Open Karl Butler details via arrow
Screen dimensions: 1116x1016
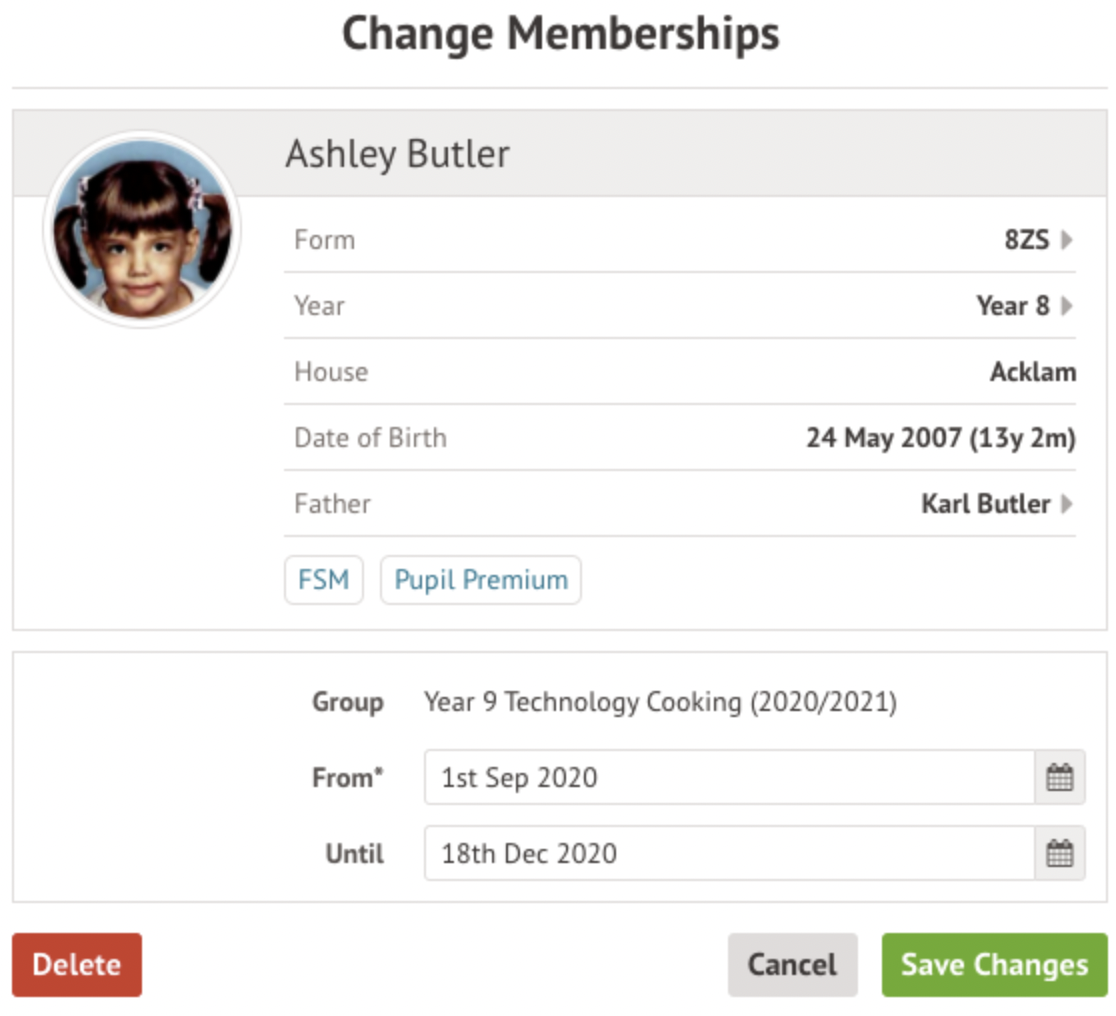pyautogui.click(x=1067, y=504)
